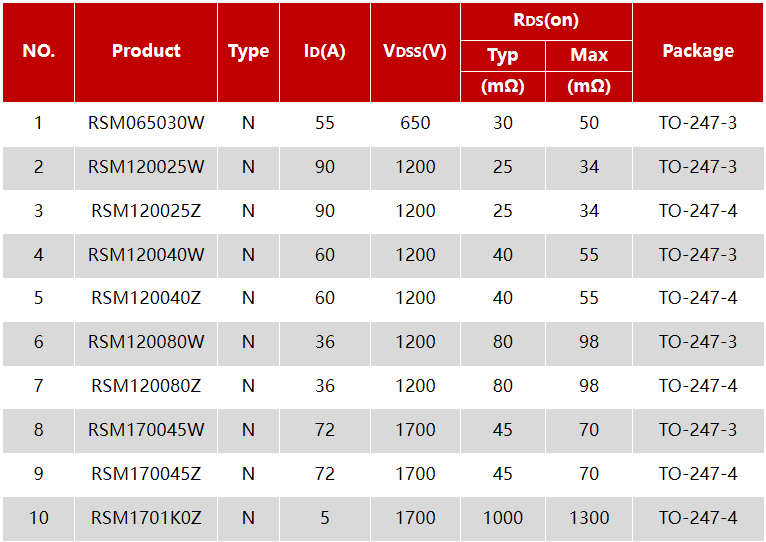Select the Typ (mΩ) sub-header

point(502,70)
